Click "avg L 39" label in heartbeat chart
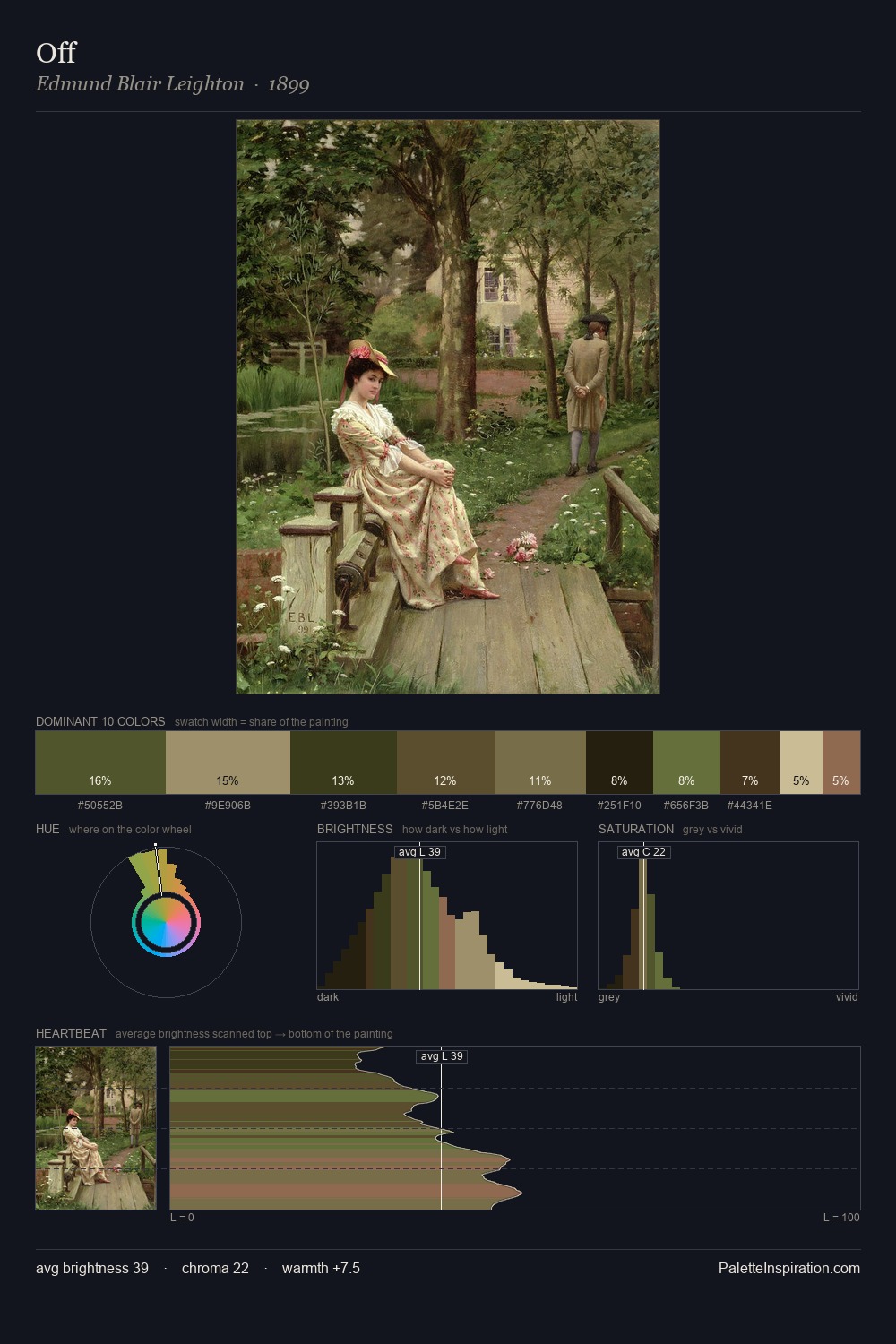Image resolution: width=896 pixels, height=1344 pixels. (442, 1056)
